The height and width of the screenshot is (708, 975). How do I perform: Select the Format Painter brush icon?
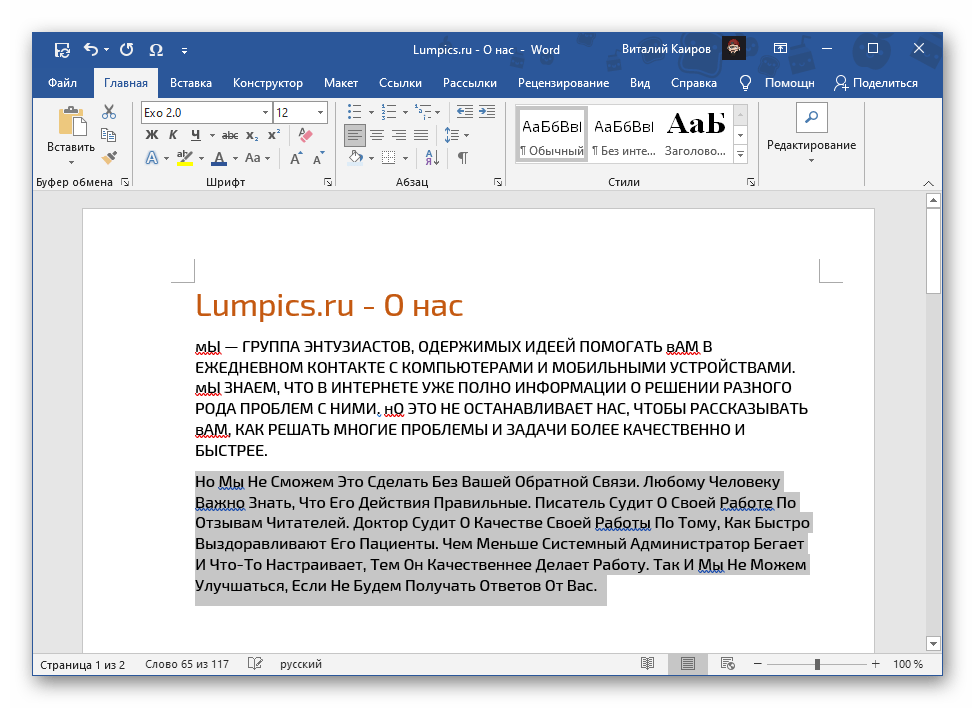click(108, 158)
